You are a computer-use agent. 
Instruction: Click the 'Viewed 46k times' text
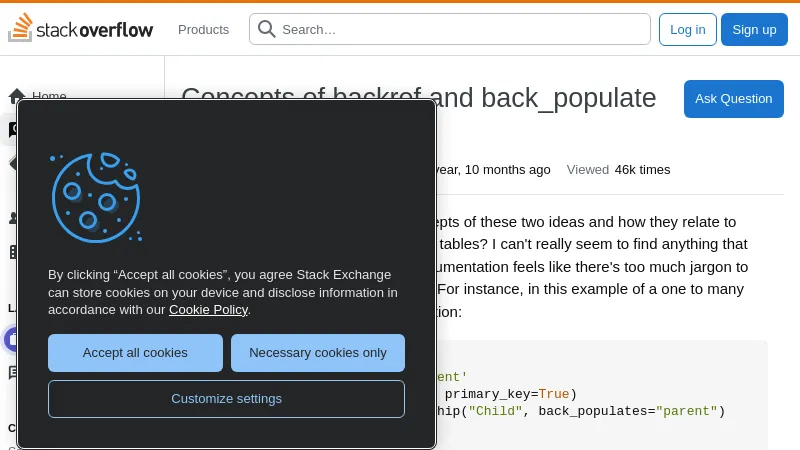coord(618,170)
